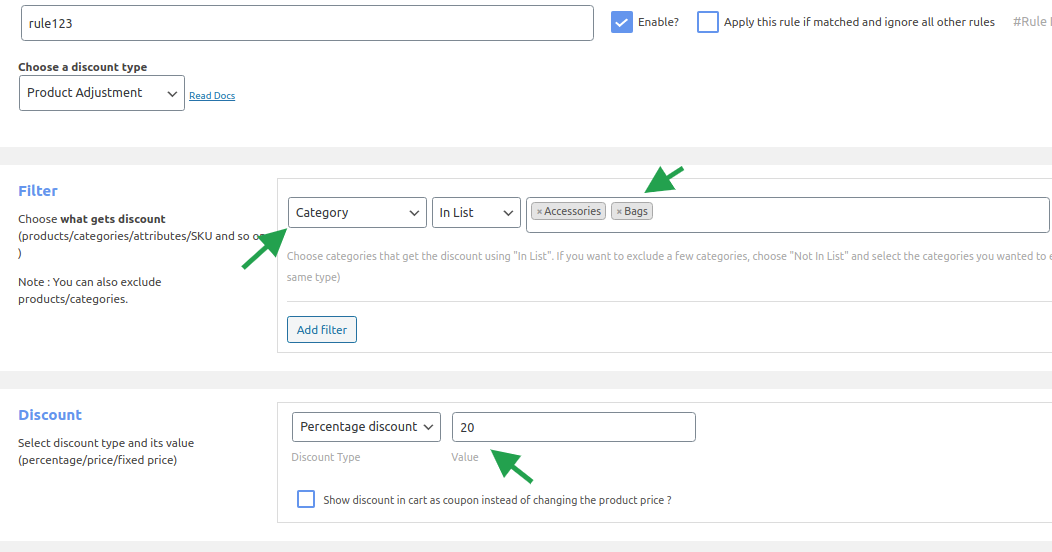Expand the Percentage discount dropdown
1052x552 pixels.
366,427
